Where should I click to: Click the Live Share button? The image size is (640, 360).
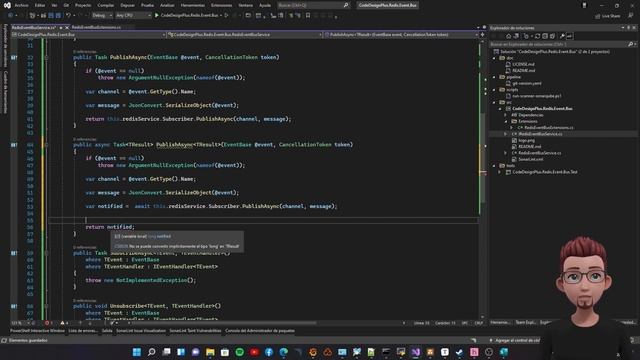point(608,16)
